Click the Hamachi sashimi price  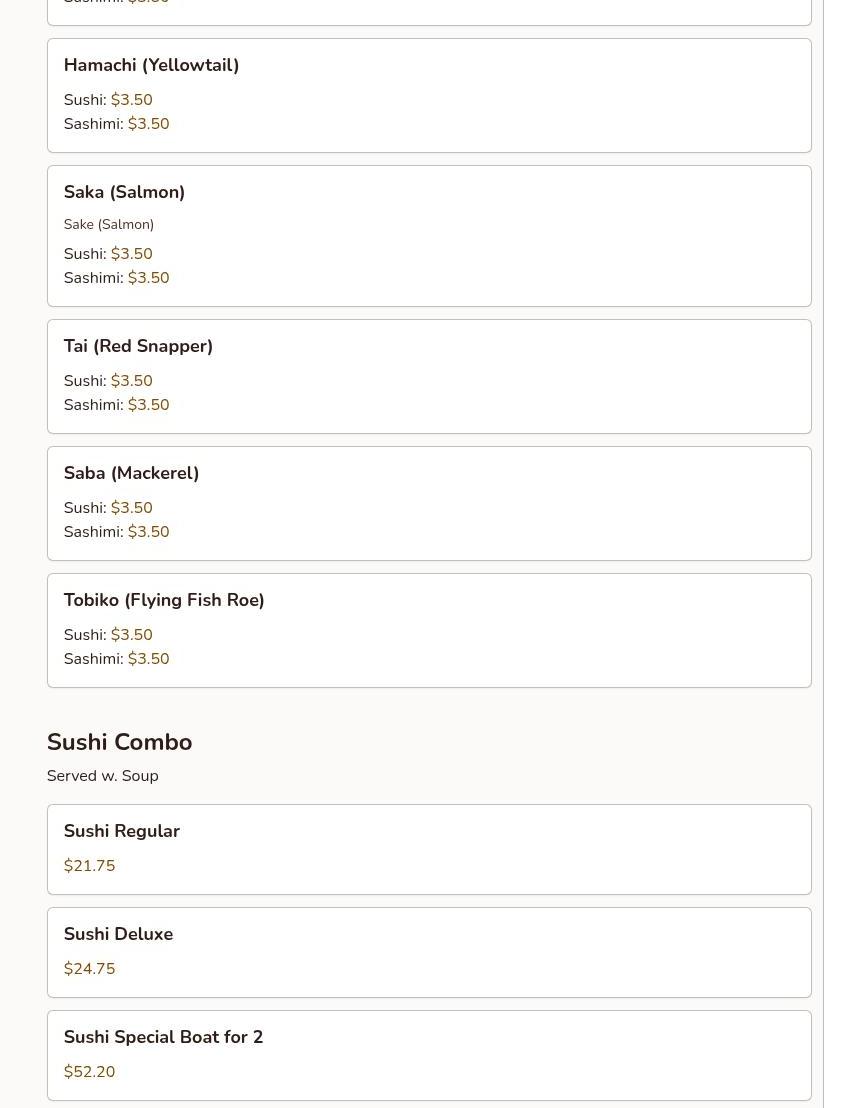[148, 124]
